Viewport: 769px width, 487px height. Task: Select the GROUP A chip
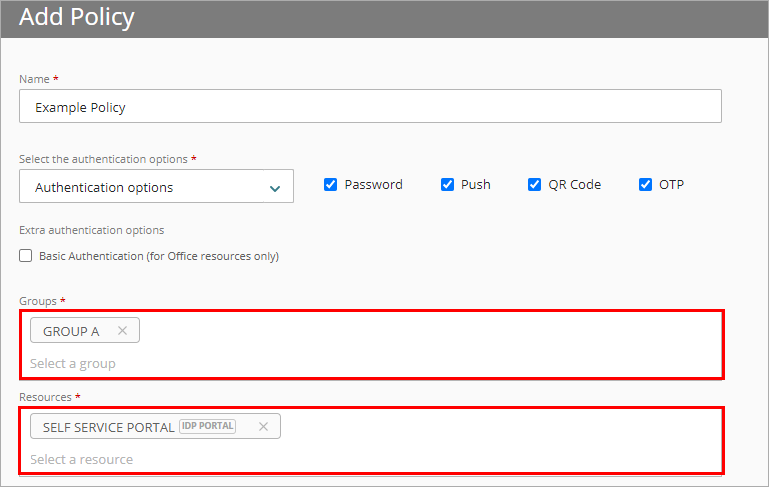71,331
